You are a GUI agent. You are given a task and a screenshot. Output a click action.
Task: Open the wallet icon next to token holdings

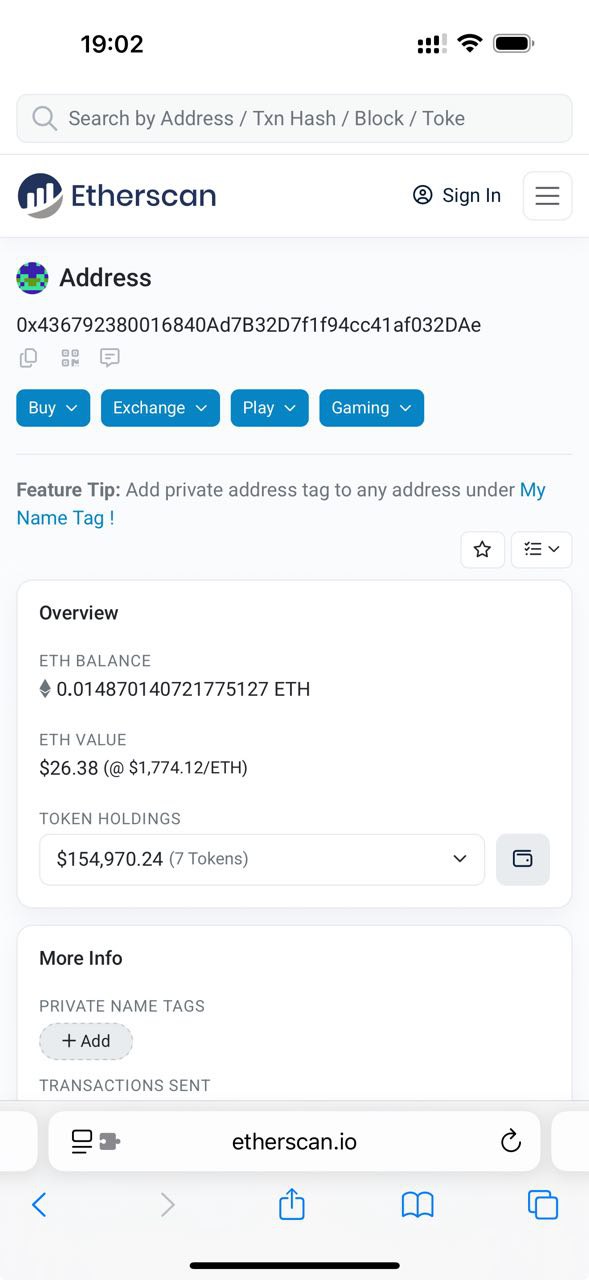pos(523,859)
